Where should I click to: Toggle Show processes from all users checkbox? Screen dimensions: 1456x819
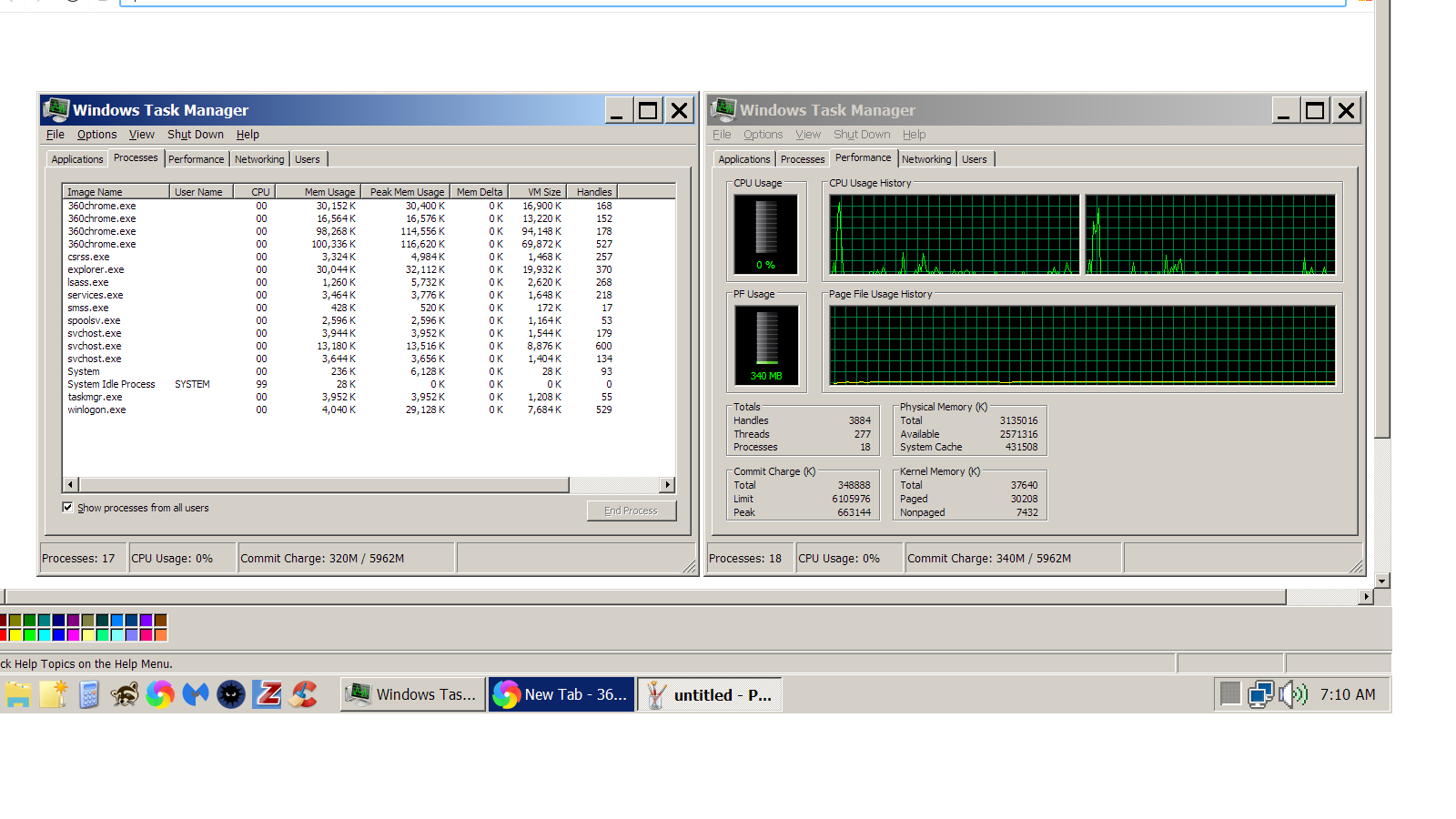[x=67, y=508]
